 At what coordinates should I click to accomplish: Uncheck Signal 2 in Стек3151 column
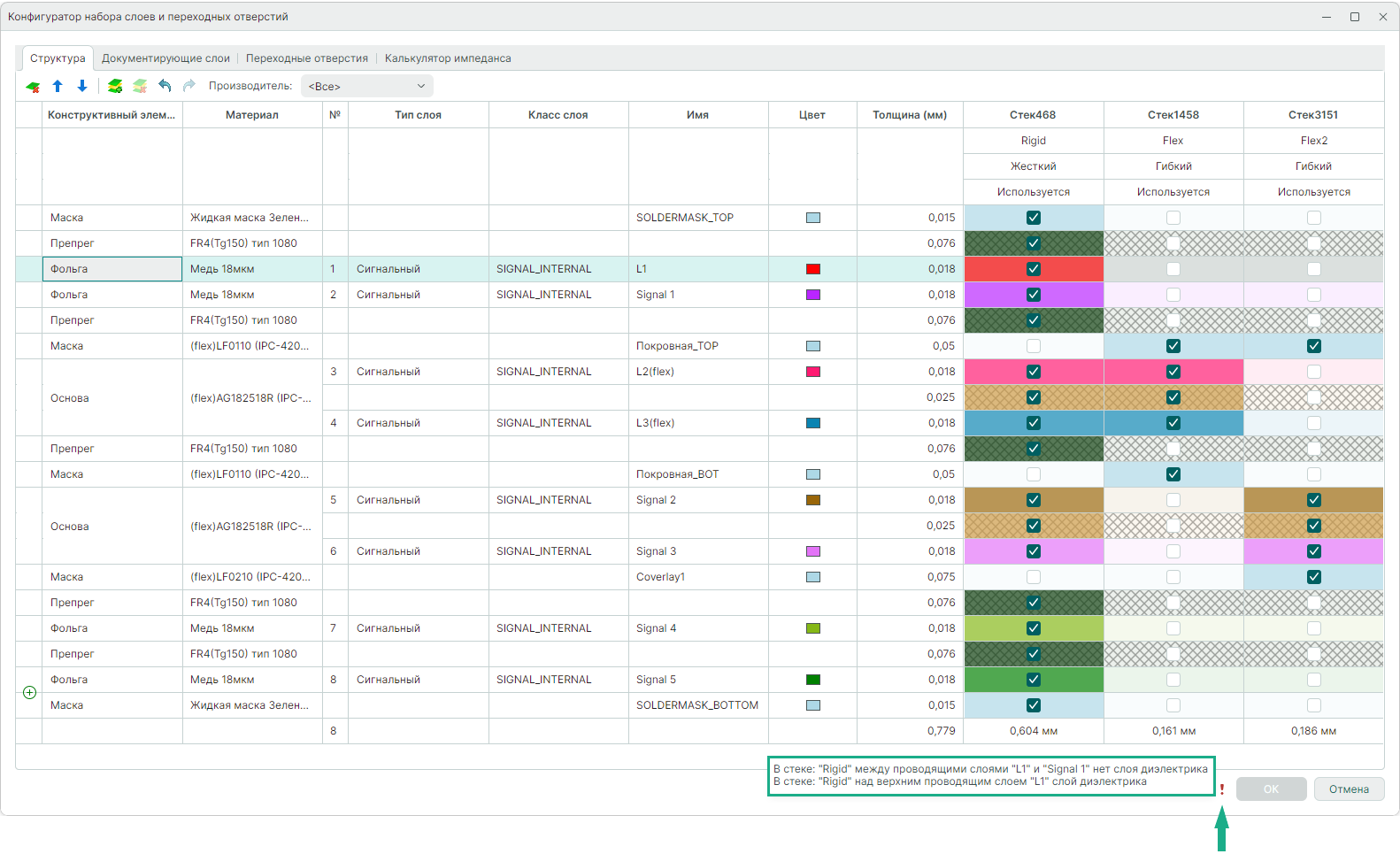pos(1313,500)
